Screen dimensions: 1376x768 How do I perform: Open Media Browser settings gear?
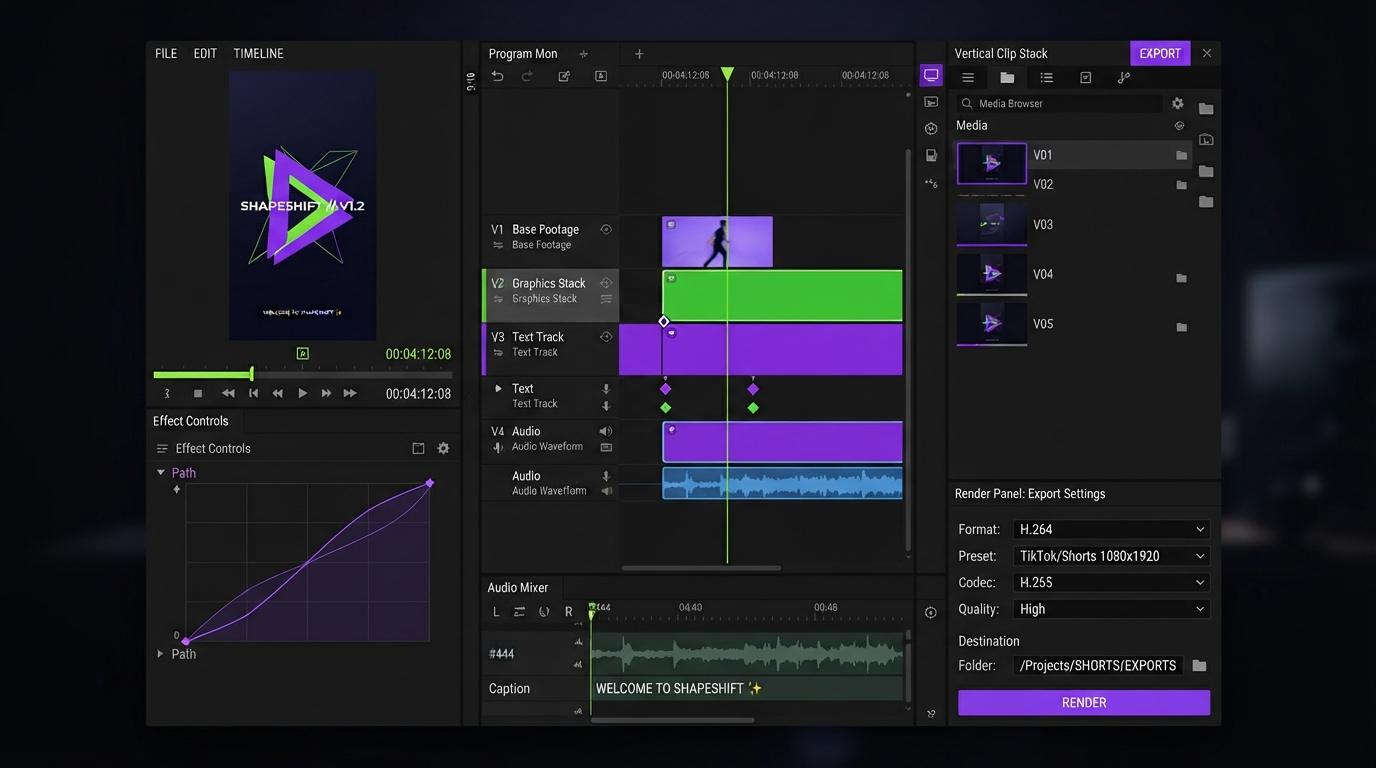click(x=1177, y=103)
